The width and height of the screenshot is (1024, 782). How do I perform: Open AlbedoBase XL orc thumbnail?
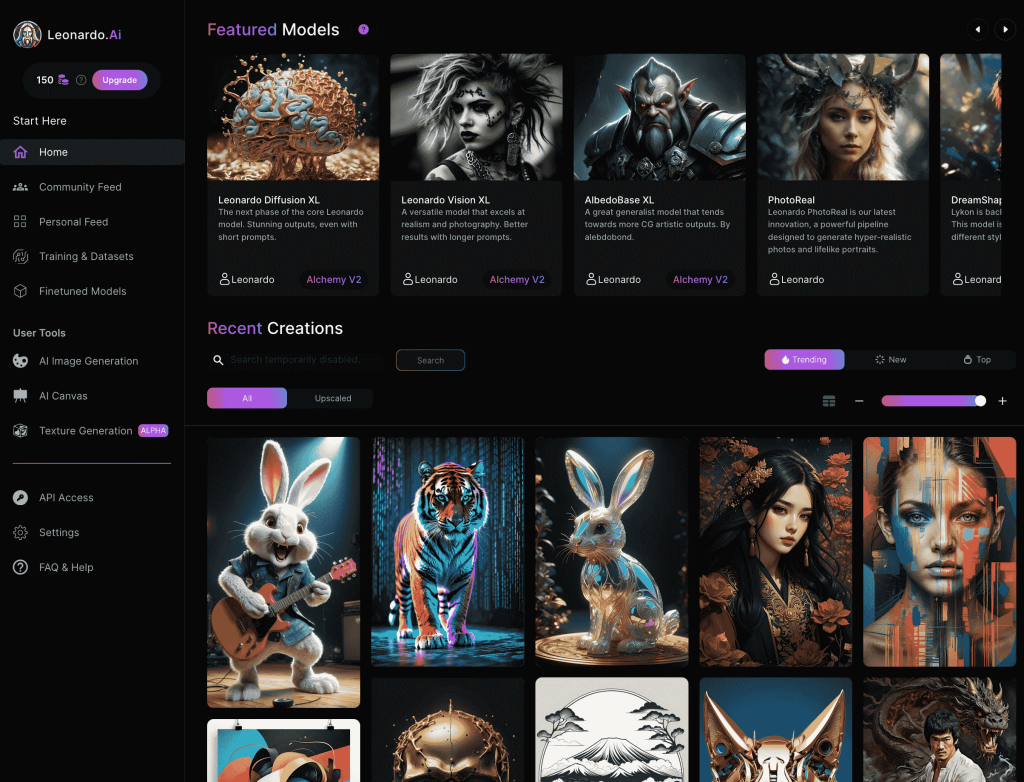tap(660, 117)
